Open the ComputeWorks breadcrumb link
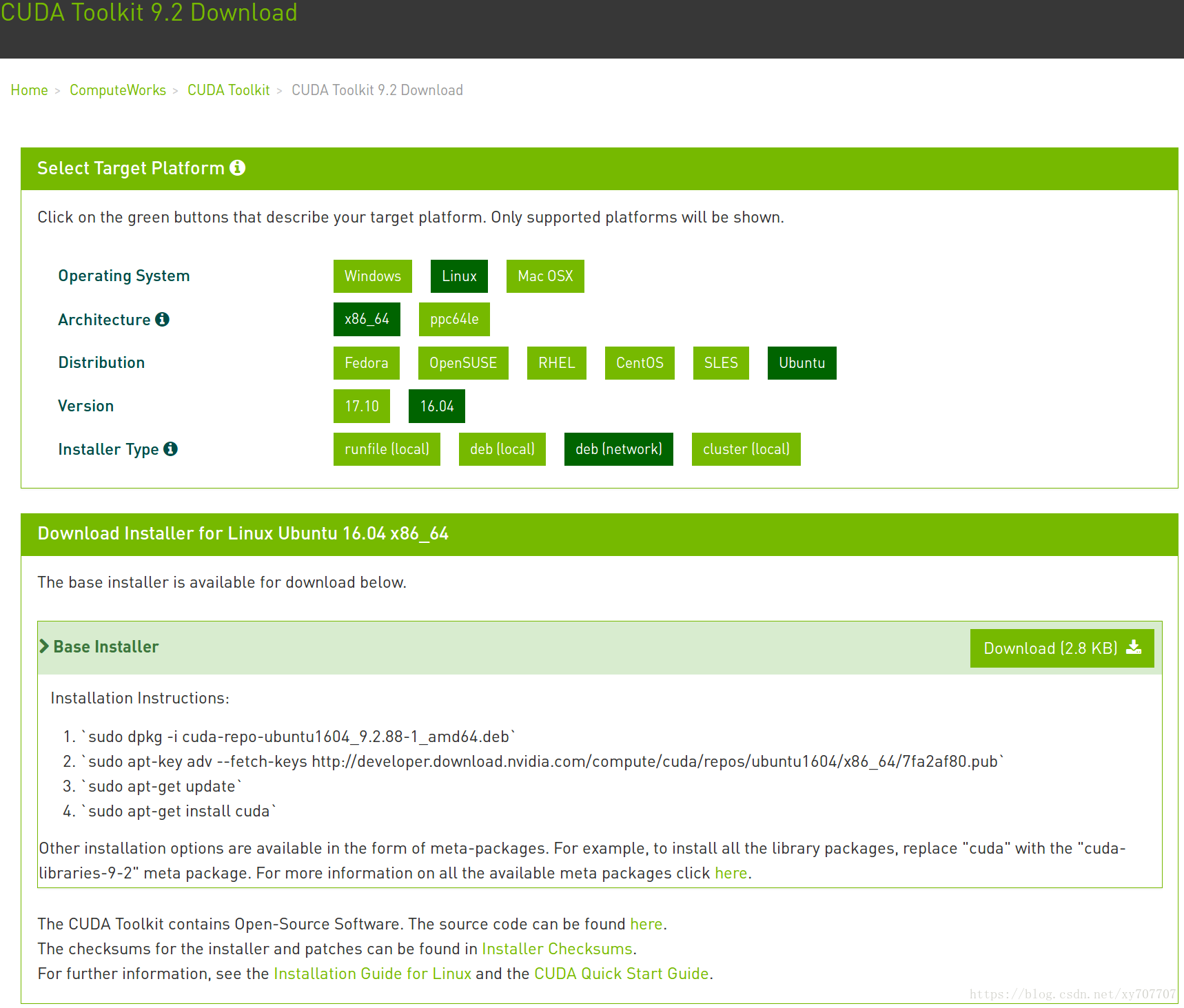This screenshot has width=1184, height=1008. point(118,90)
